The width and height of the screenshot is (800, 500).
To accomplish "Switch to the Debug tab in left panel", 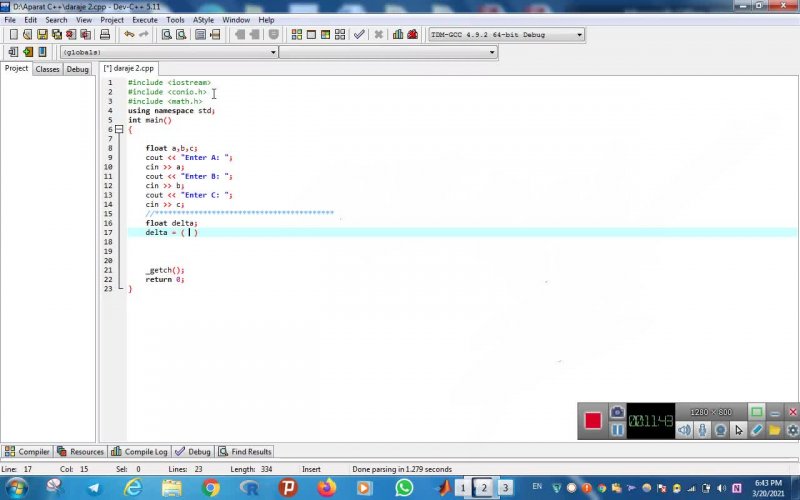I will (x=78, y=69).
